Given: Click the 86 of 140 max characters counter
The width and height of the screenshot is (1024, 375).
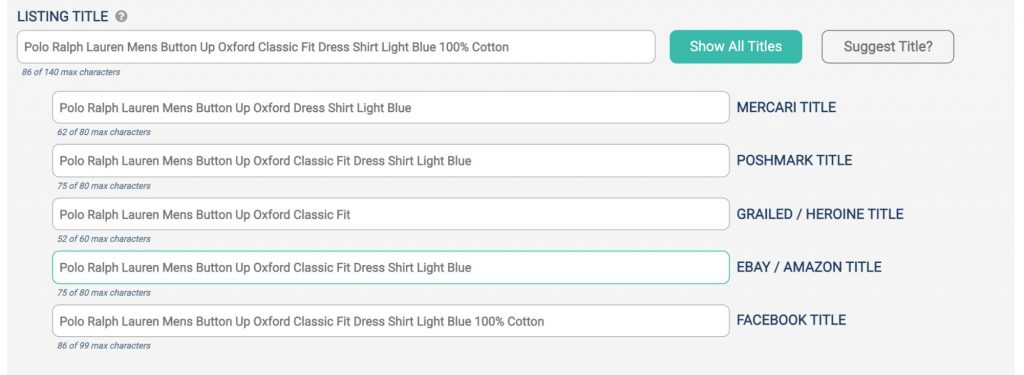Looking at the screenshot, I should [x=71, y=73].
